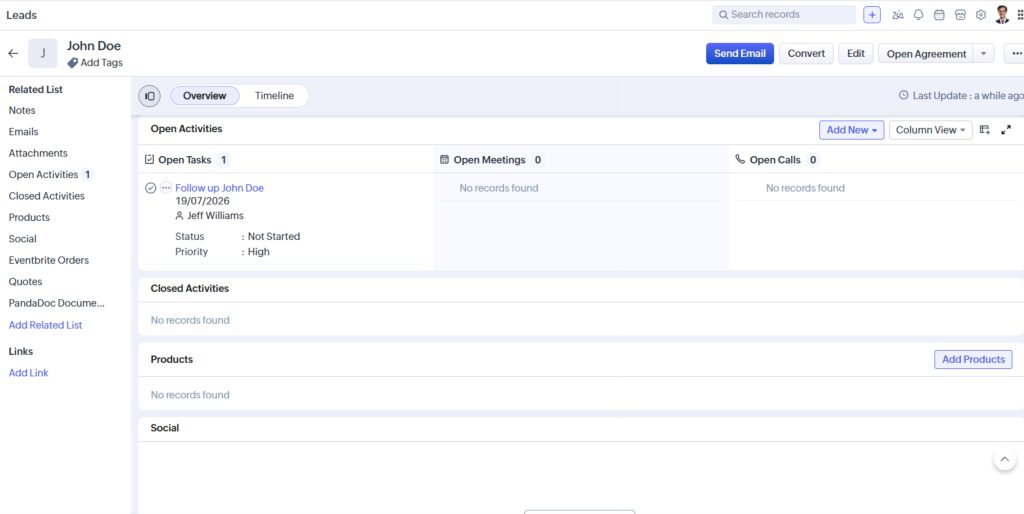Click the Convert button
The height and width of the screenshot is (514, 1024).
pyautogui.click(x=806, y=54)
